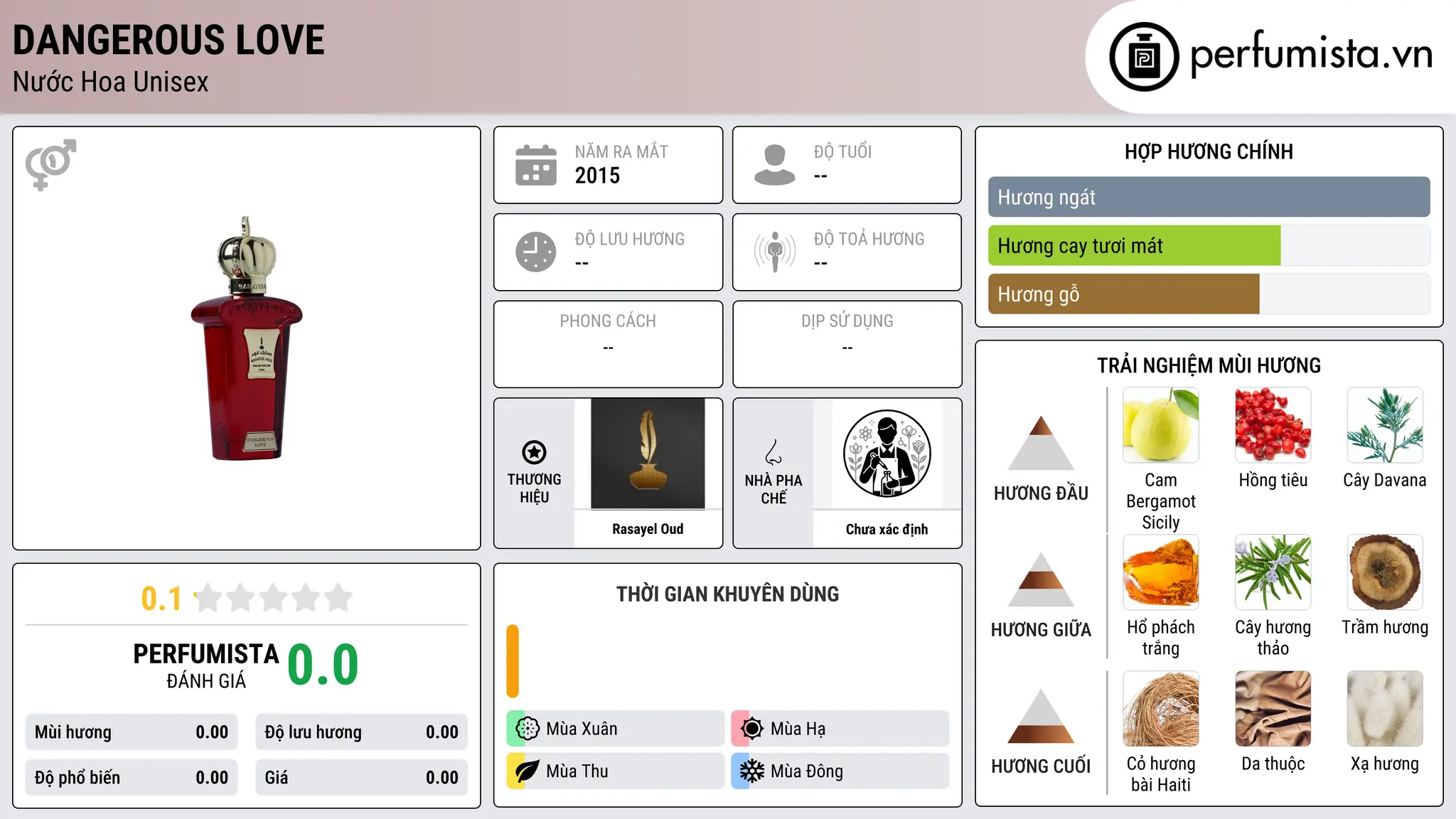
Task: Click the Hương ngát accord bar
Action: point(1209,197)
